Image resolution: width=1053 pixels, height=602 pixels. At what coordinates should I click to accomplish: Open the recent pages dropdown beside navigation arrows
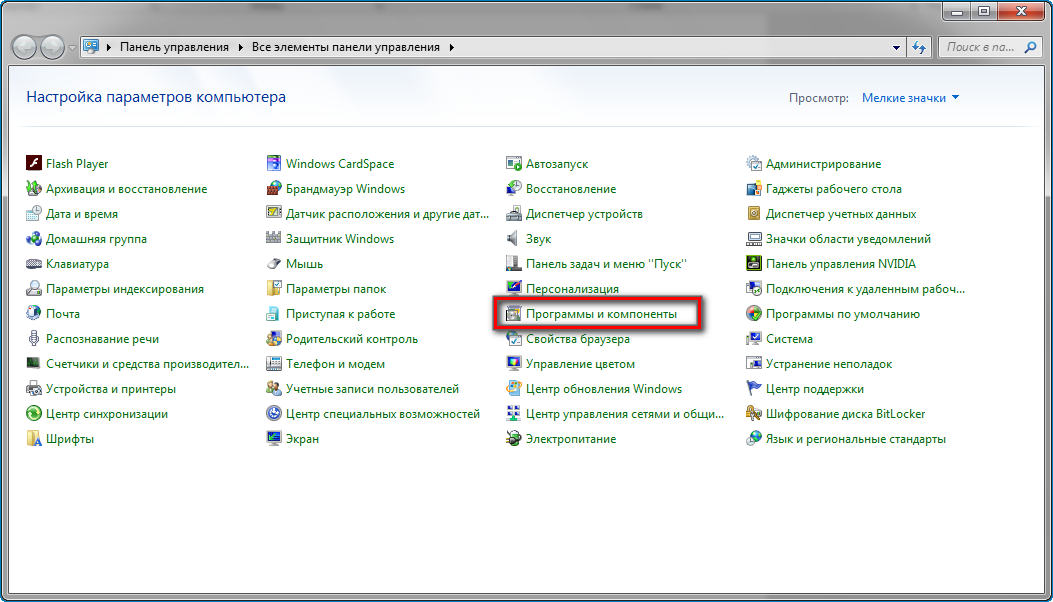click(x=73, y=48)
